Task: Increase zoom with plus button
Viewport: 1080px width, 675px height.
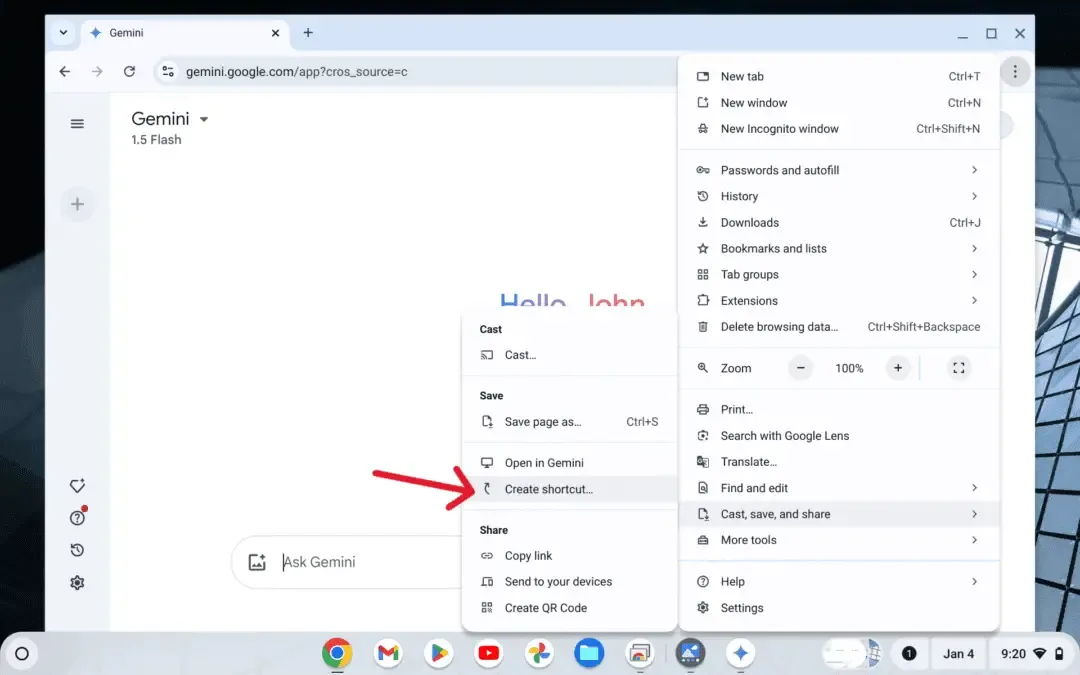Action: tap(897, 368)
